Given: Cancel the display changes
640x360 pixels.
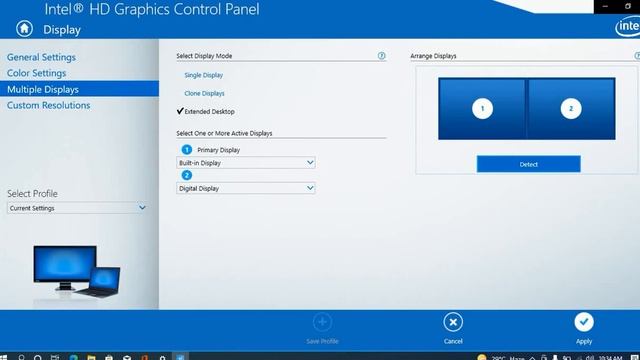Looking at the screenshot, I should pos(453,322).
